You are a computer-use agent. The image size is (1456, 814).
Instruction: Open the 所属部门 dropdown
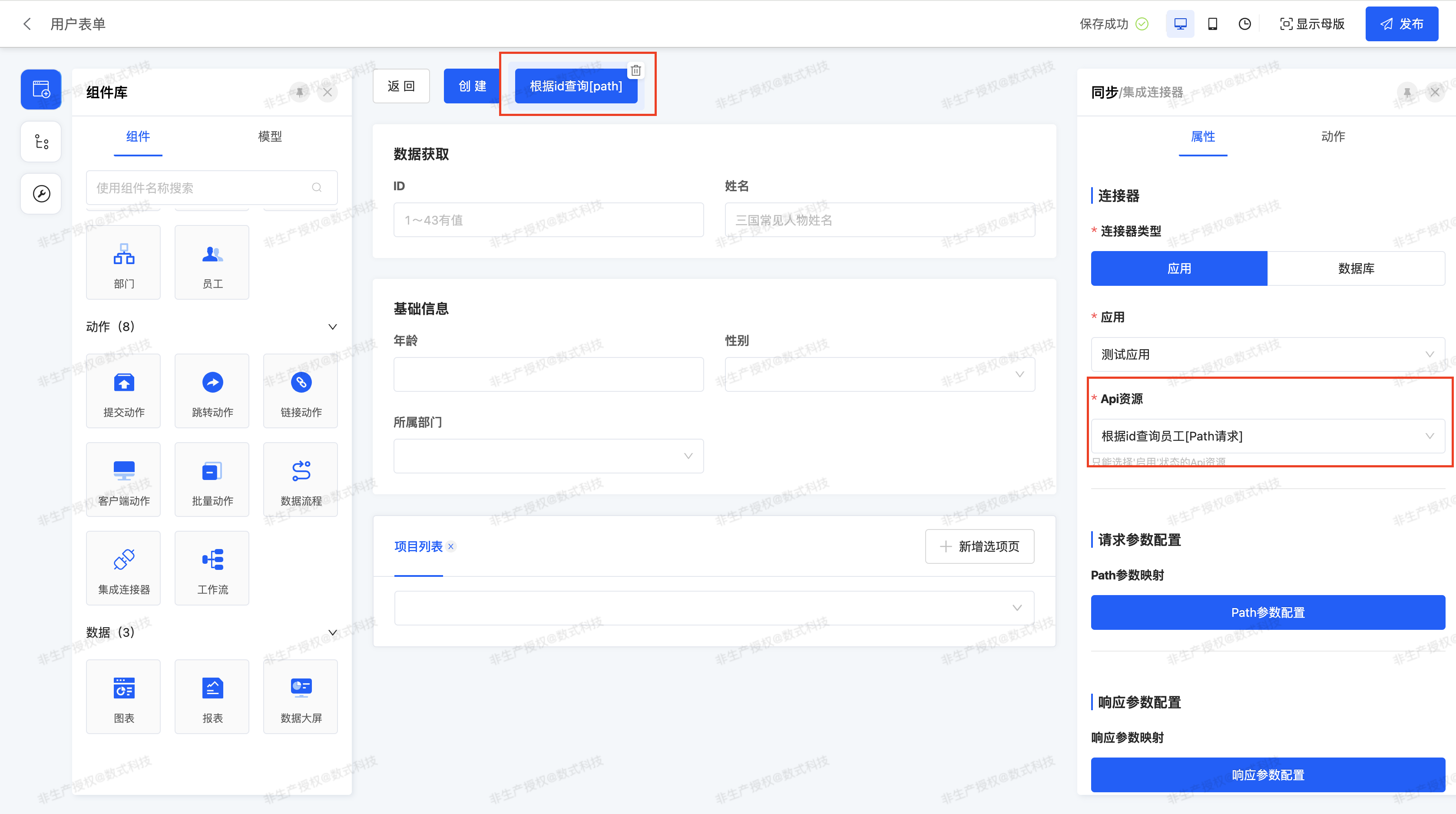tap(548, 456)
